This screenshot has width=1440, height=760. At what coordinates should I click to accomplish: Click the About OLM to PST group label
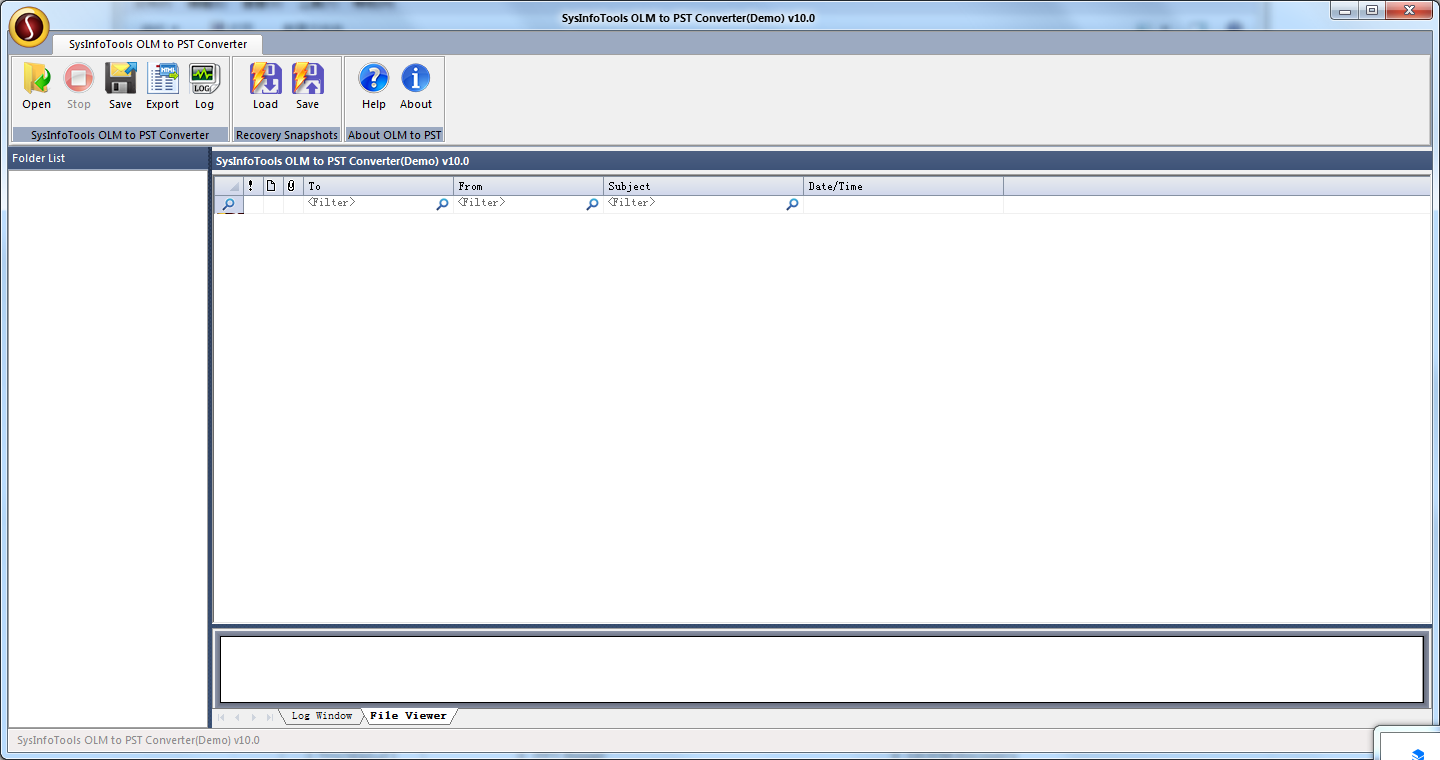pyautogui.click(x=395, y=135)
